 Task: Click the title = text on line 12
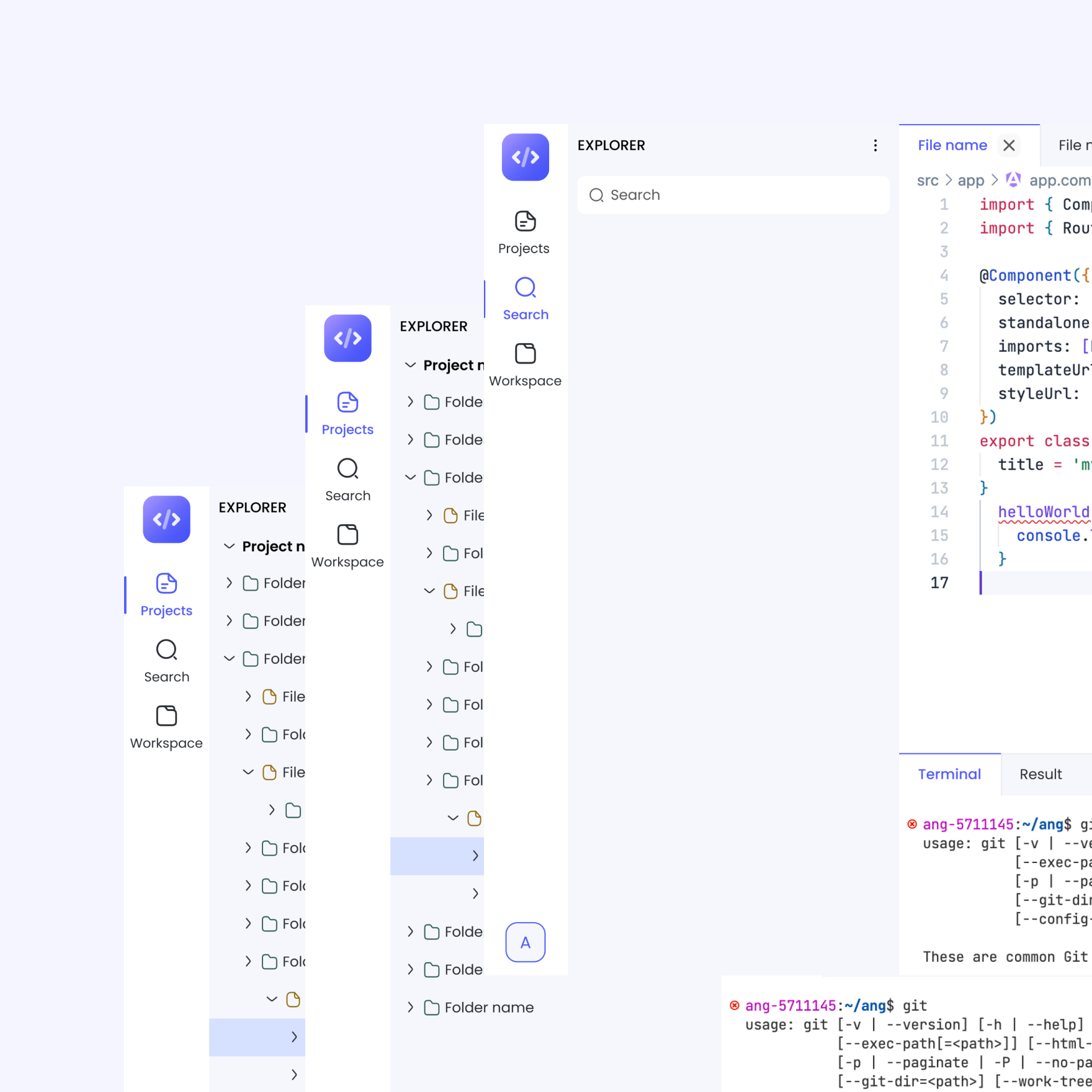1030,465
